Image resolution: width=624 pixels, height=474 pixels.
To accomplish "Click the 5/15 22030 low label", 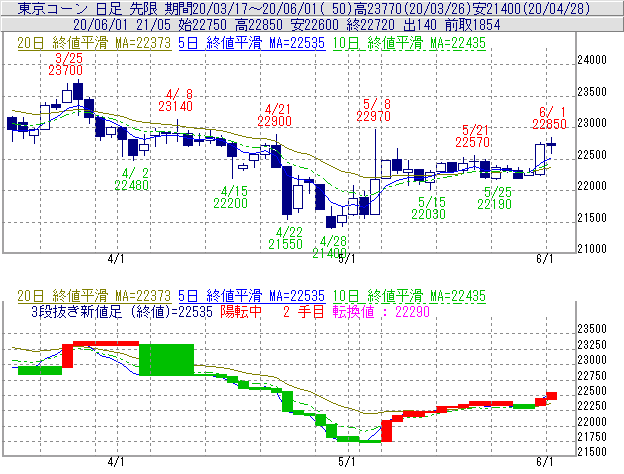I will [428, 208].
